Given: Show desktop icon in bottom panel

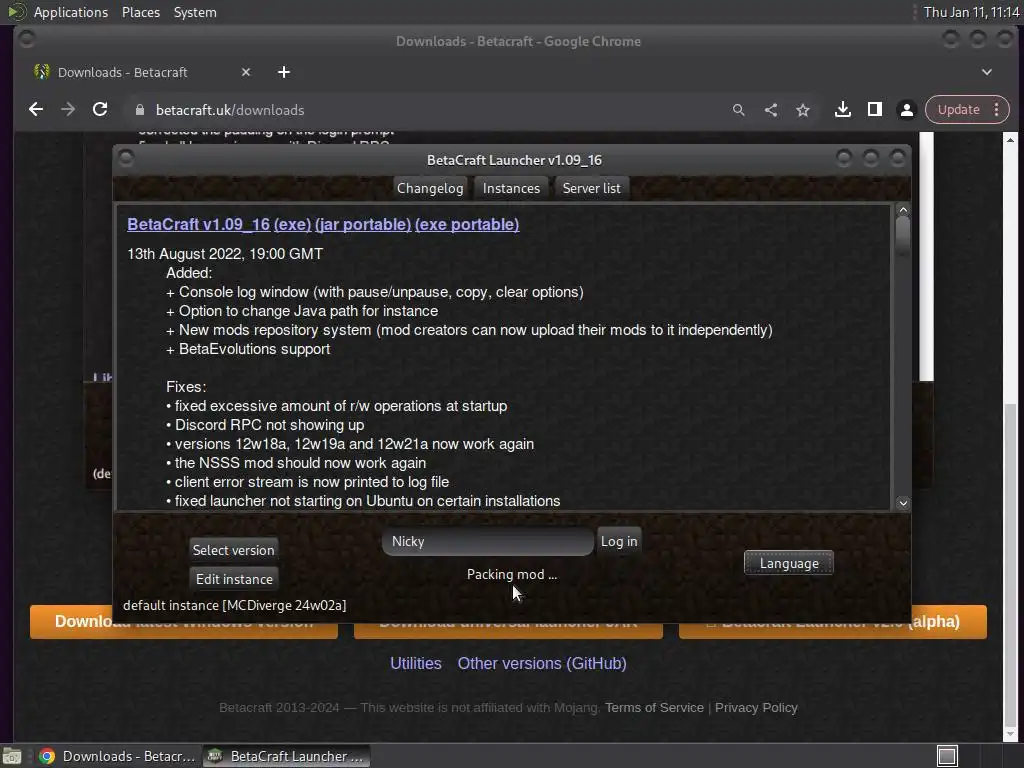Looking at the screenshot, I should pos(12,756).
